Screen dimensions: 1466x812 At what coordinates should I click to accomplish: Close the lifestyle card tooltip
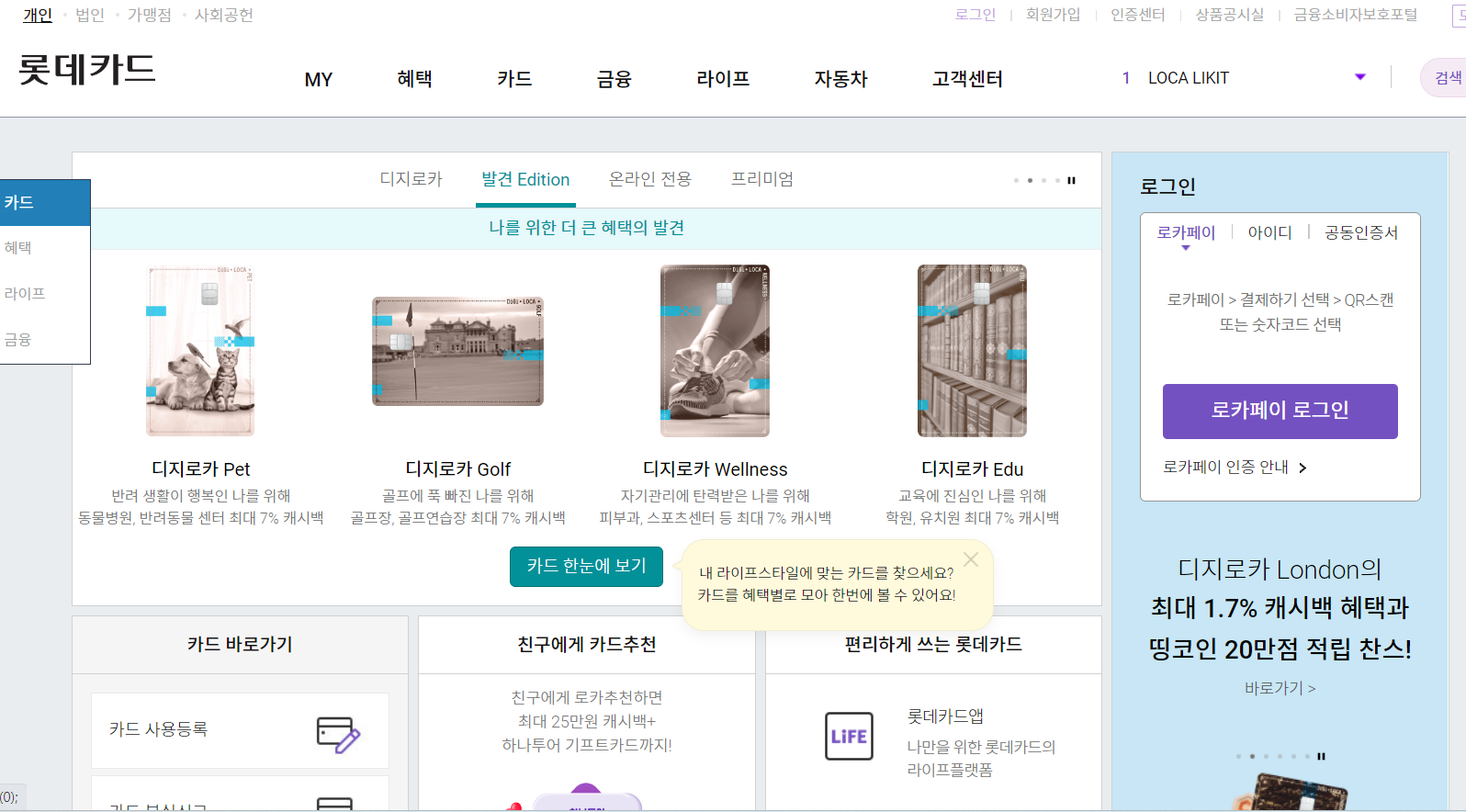coord(971,559)
